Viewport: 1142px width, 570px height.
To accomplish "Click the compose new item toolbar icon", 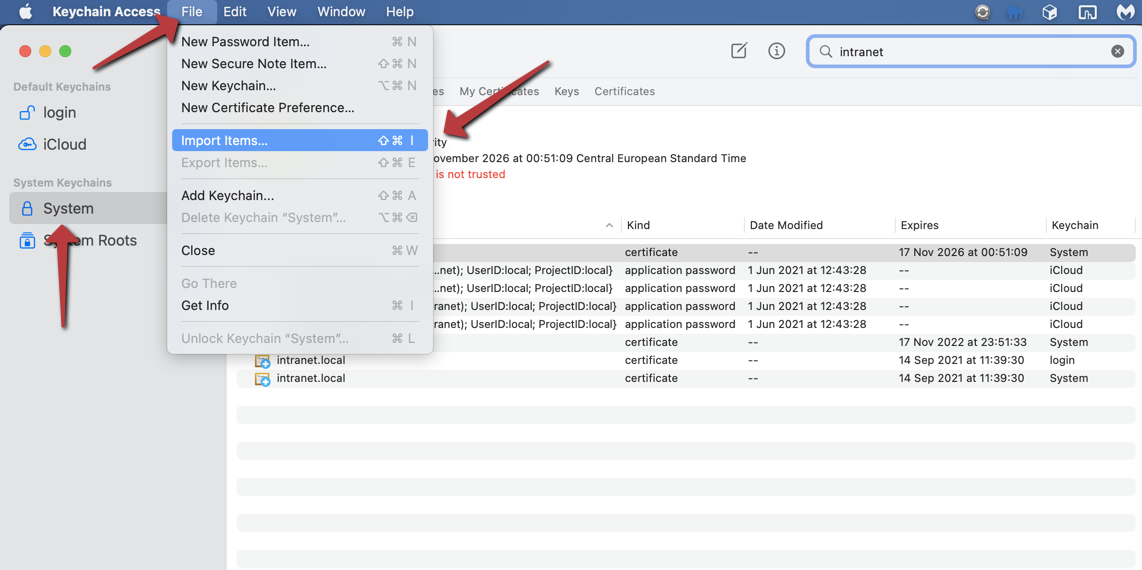I will tap(739, 51).
